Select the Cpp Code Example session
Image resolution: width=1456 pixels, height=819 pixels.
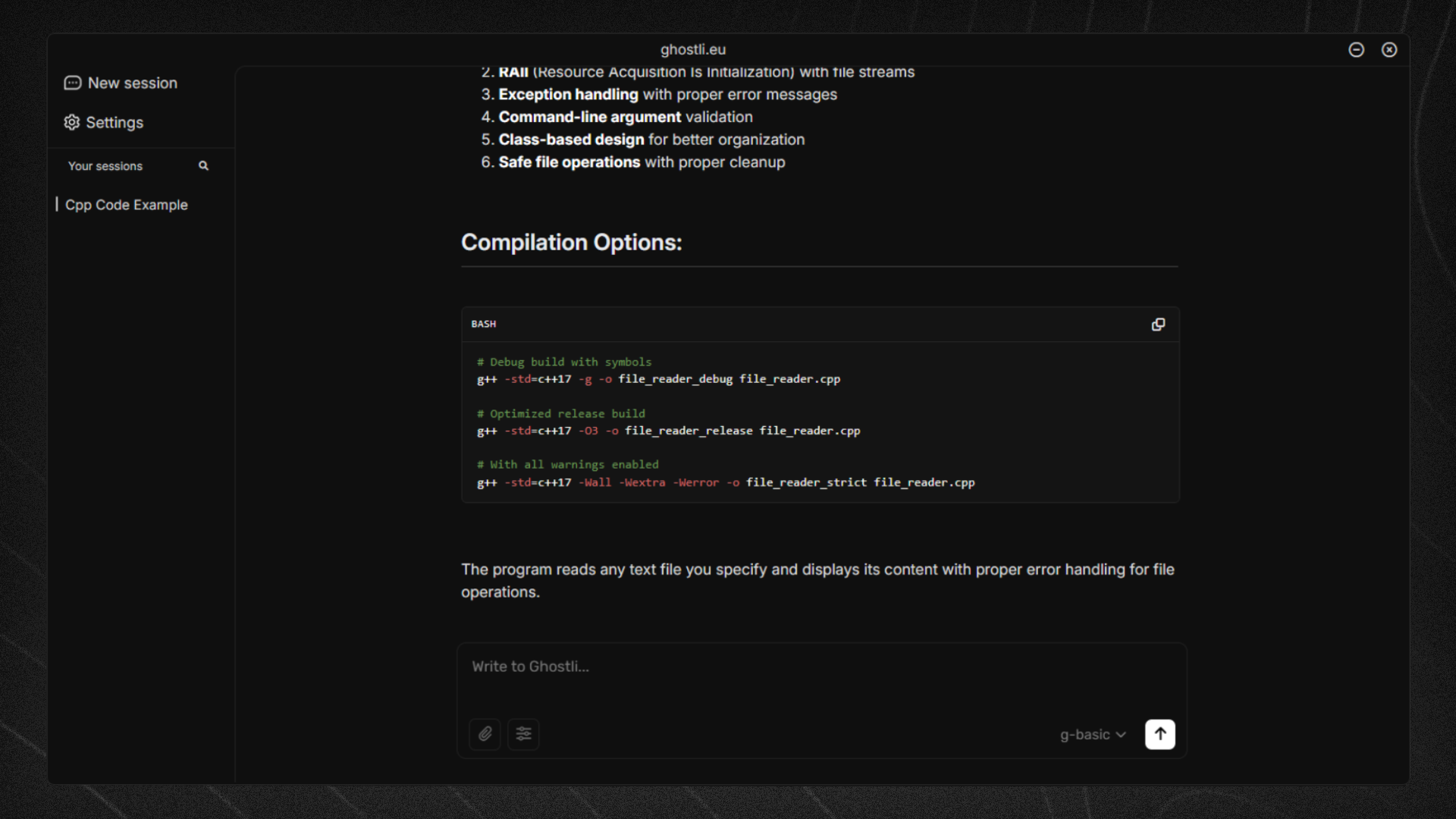coord(126,205)
